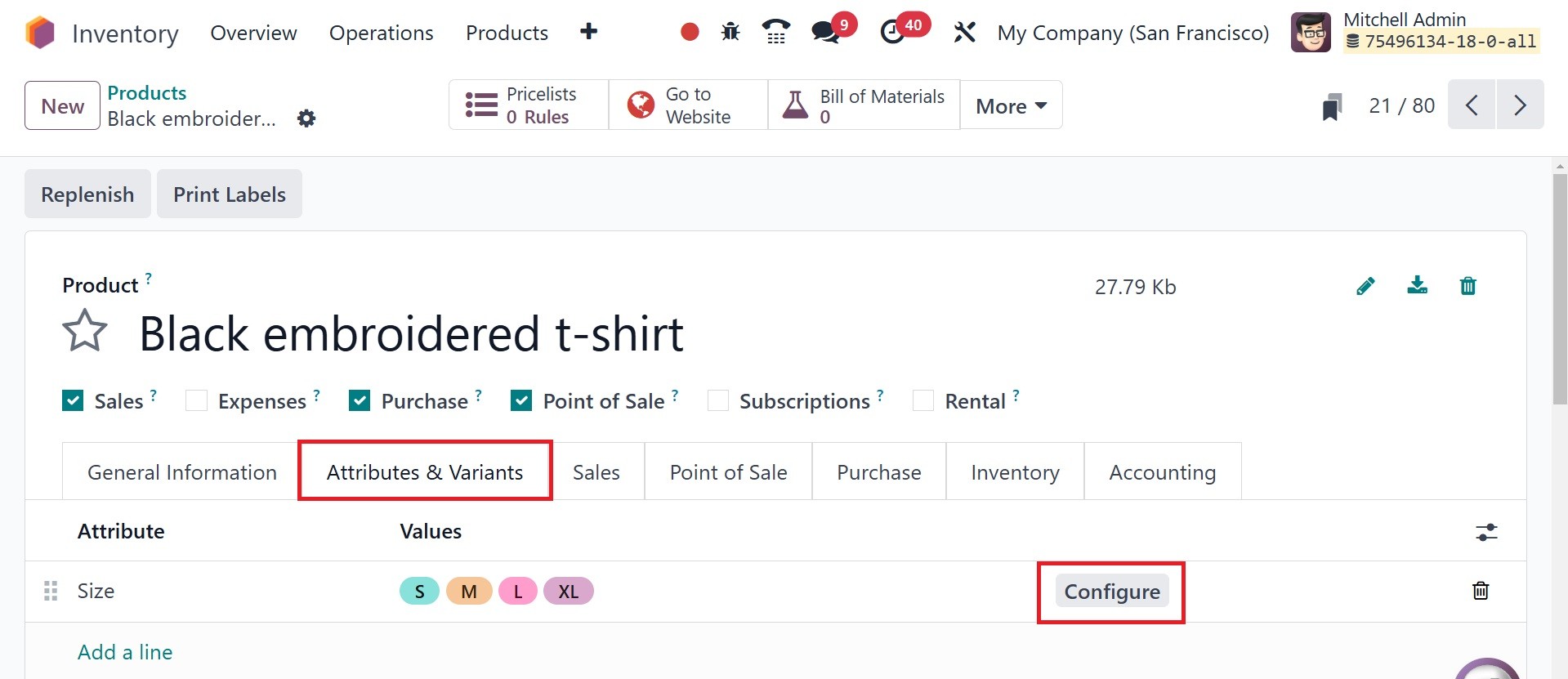Select the pink L size tag

point(517,591)
